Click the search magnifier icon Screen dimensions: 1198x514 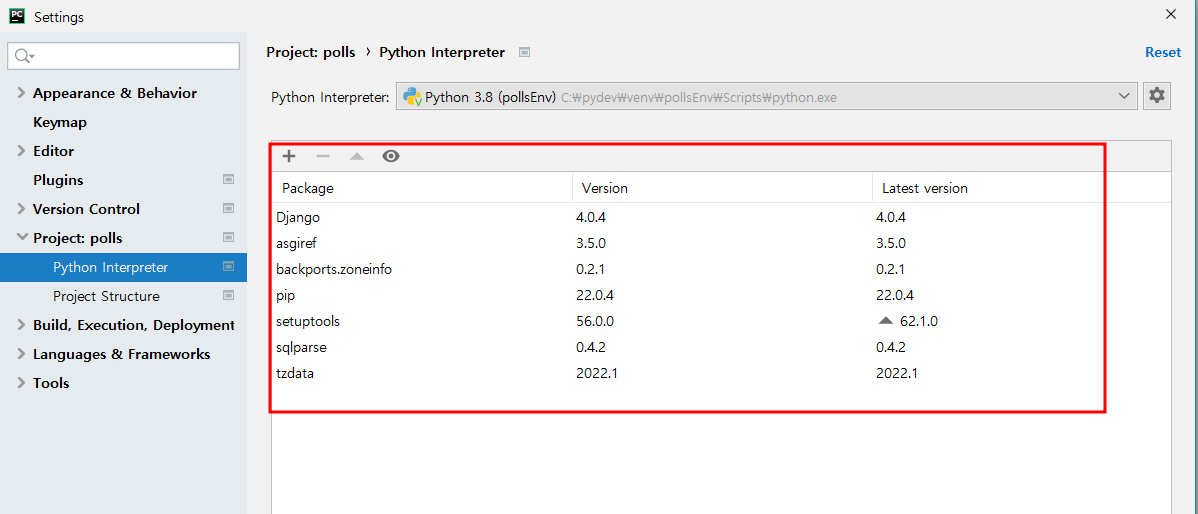click(x=24, y=56)
